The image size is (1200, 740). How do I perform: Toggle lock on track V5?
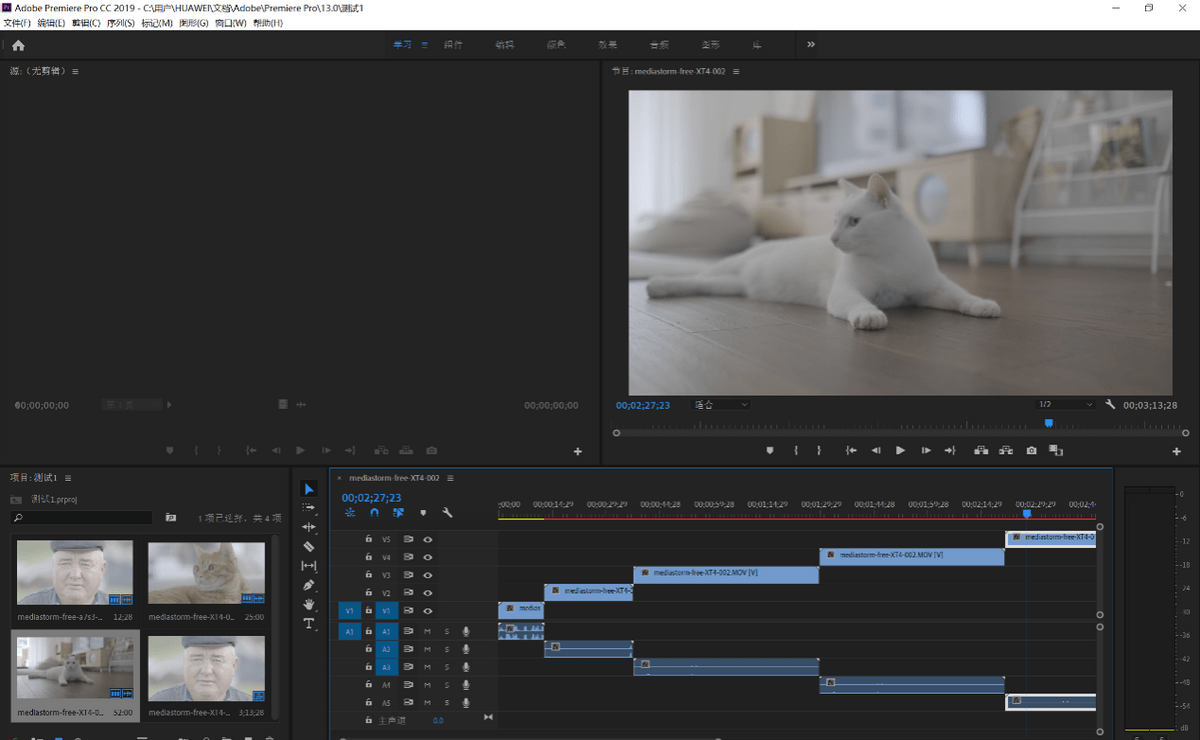[368, 539]
